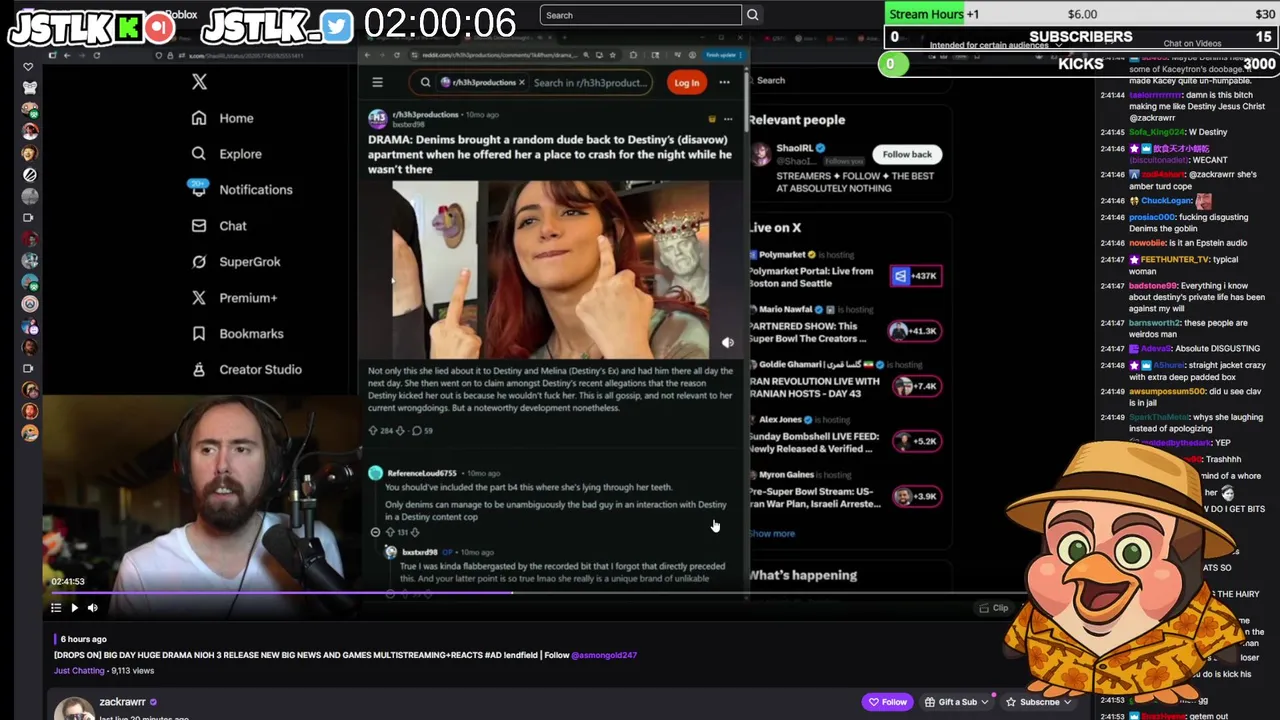This screenshot has height=720, width=1280.
Task: Open ShaoiRL's profile in Relevant people
Action: (x=795, y=148)
